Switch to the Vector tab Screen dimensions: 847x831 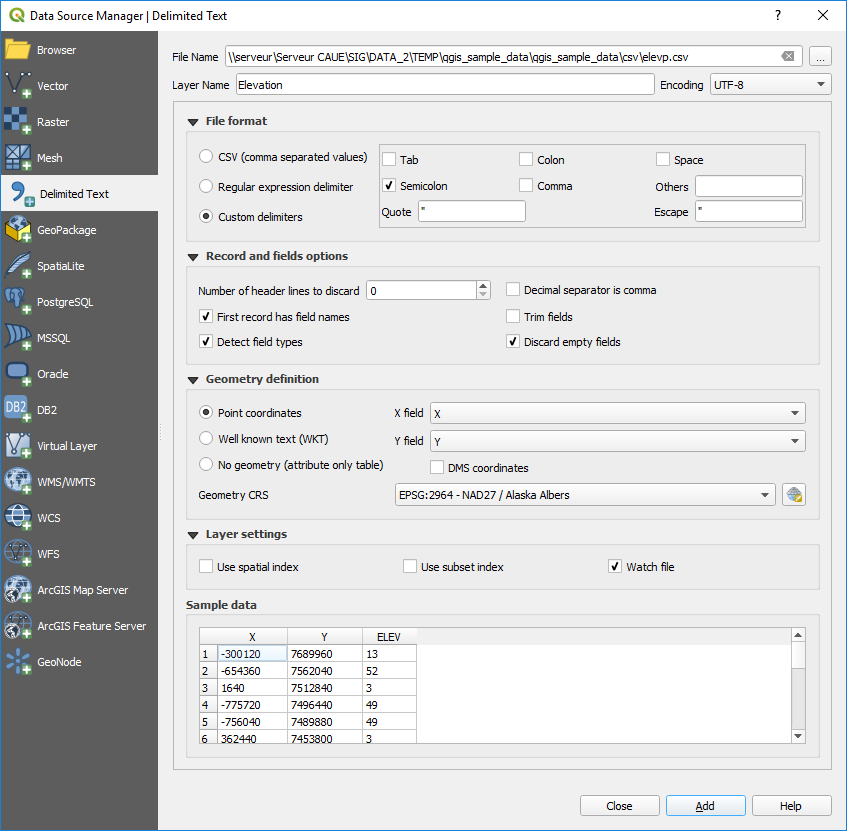click(x=52, y=86)
